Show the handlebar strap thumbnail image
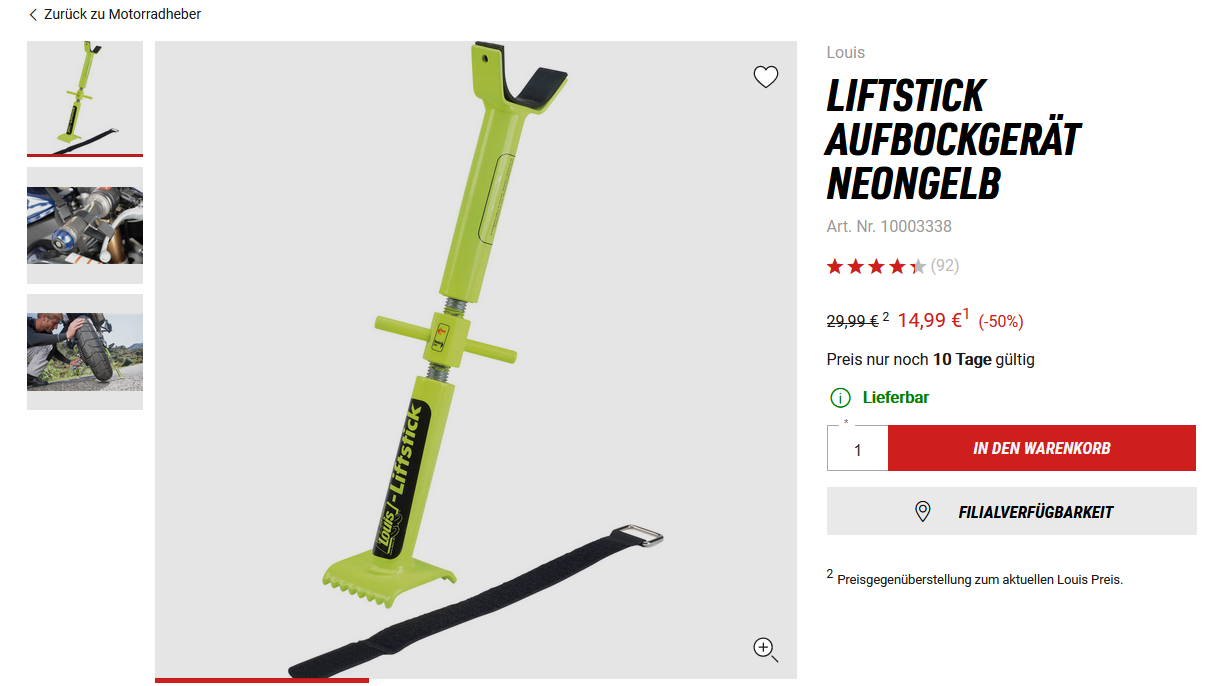 tap(85, 225)
